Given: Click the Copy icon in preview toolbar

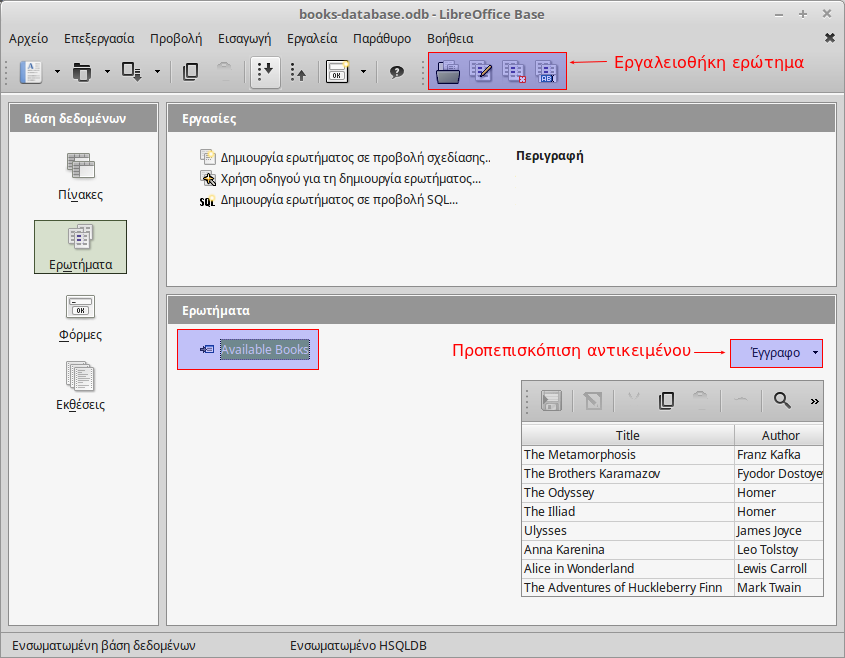Looking at the screenshot, I should pos(667,400).
